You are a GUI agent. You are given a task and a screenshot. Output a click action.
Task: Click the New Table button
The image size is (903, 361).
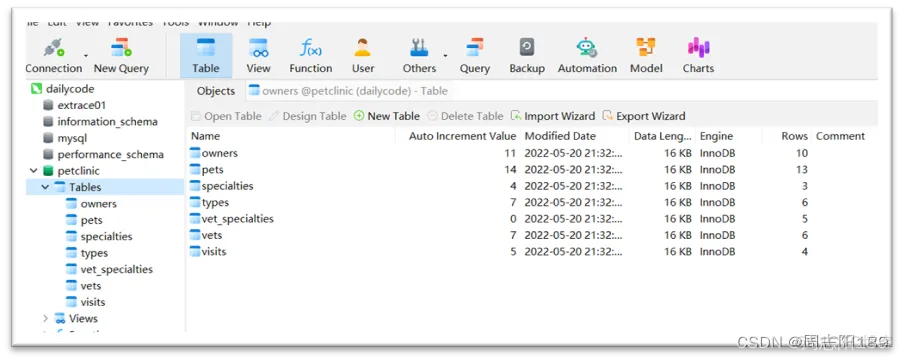[x=386, y=116]
